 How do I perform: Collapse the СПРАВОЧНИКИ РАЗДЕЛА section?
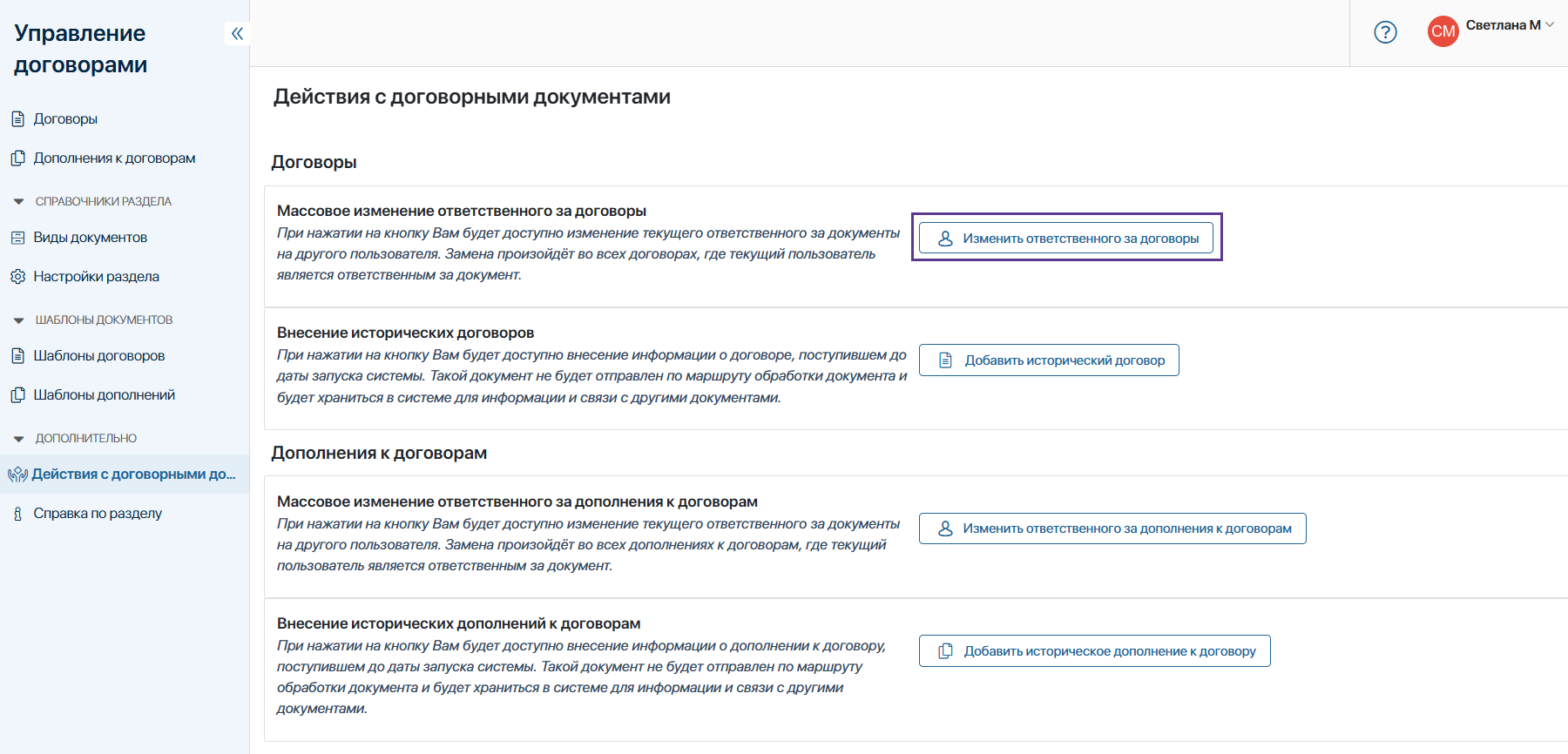tap(19, 202)
